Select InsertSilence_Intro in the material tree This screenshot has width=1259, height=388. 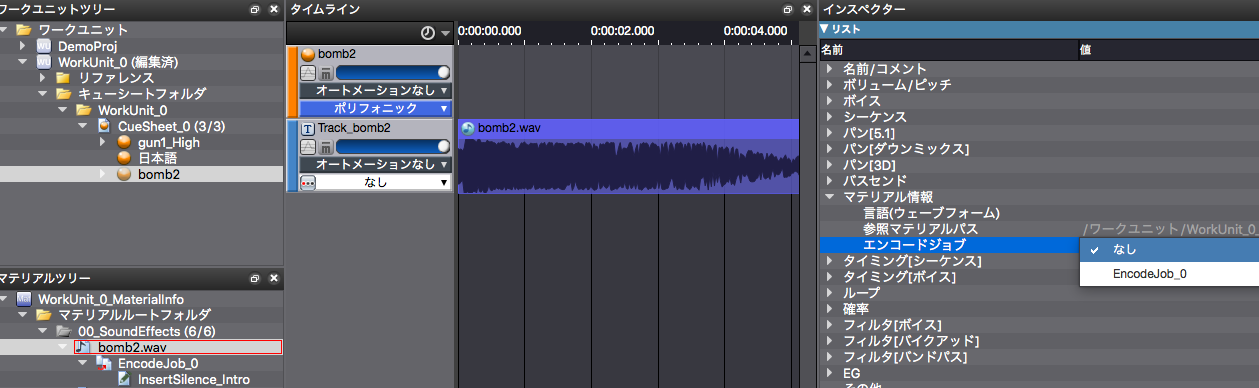tap(195, 379)
